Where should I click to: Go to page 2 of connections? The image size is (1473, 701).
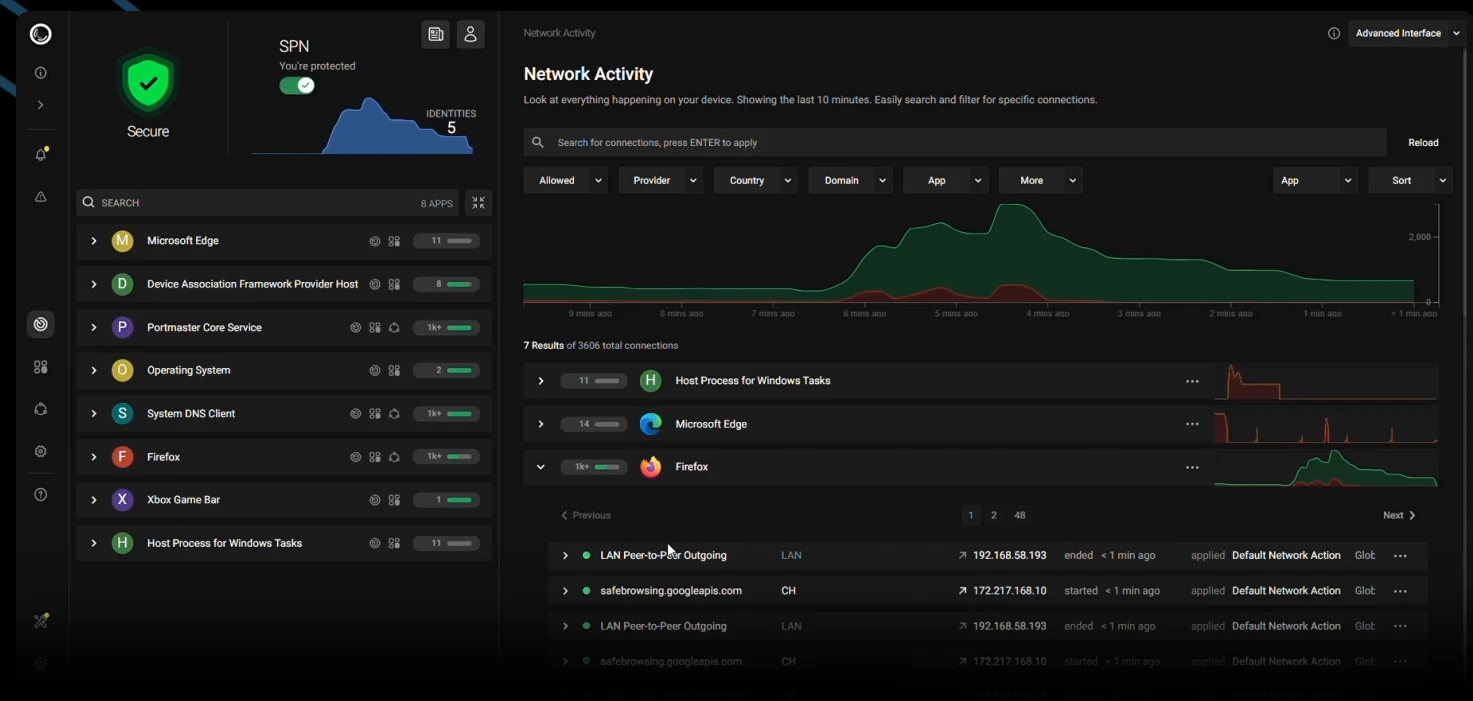(x=994, y=515)
